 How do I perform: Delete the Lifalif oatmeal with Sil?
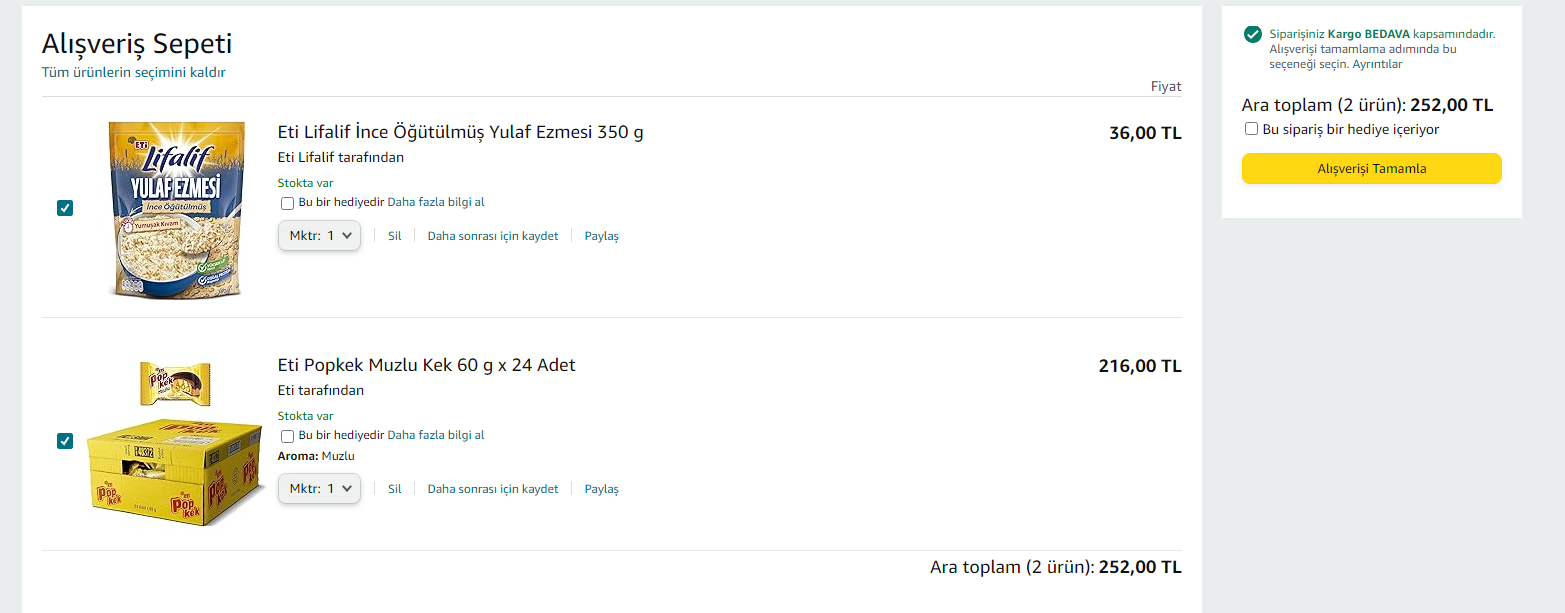click(394, 236)
